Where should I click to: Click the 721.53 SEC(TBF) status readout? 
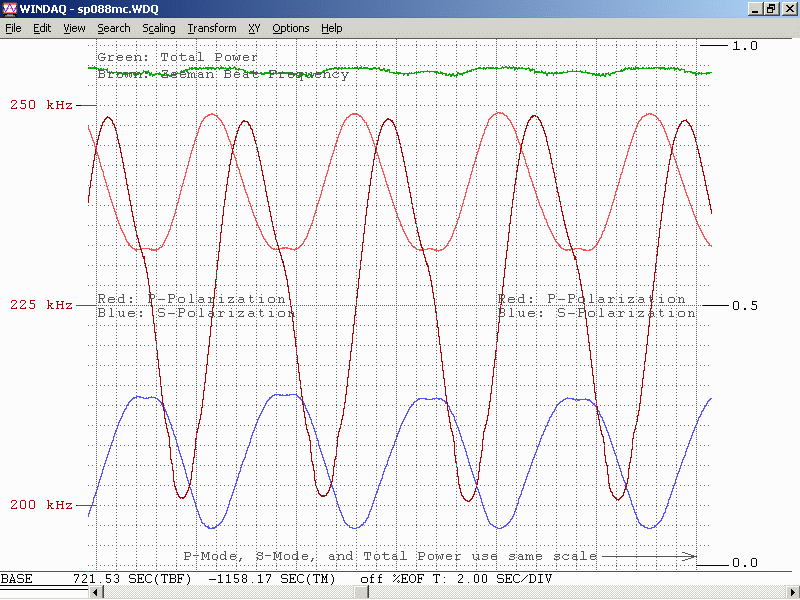pos(134,579)
